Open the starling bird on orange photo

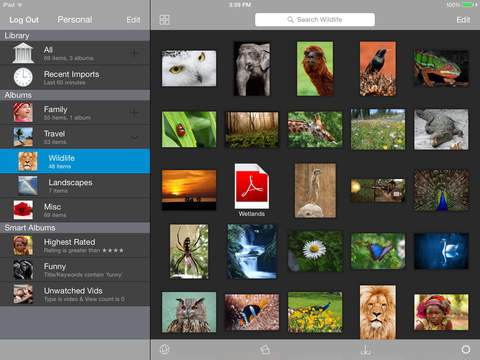pyautogui.click(x=378, y=69)
